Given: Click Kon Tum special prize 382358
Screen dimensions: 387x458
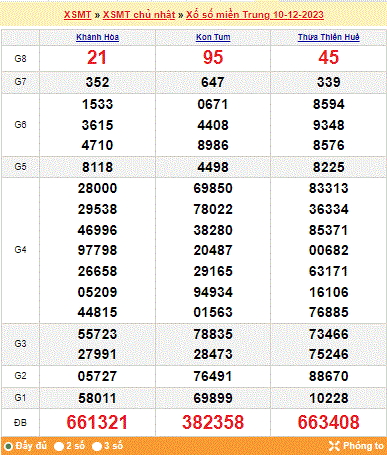Looking at the screenshot, I should tap(213, 422).
